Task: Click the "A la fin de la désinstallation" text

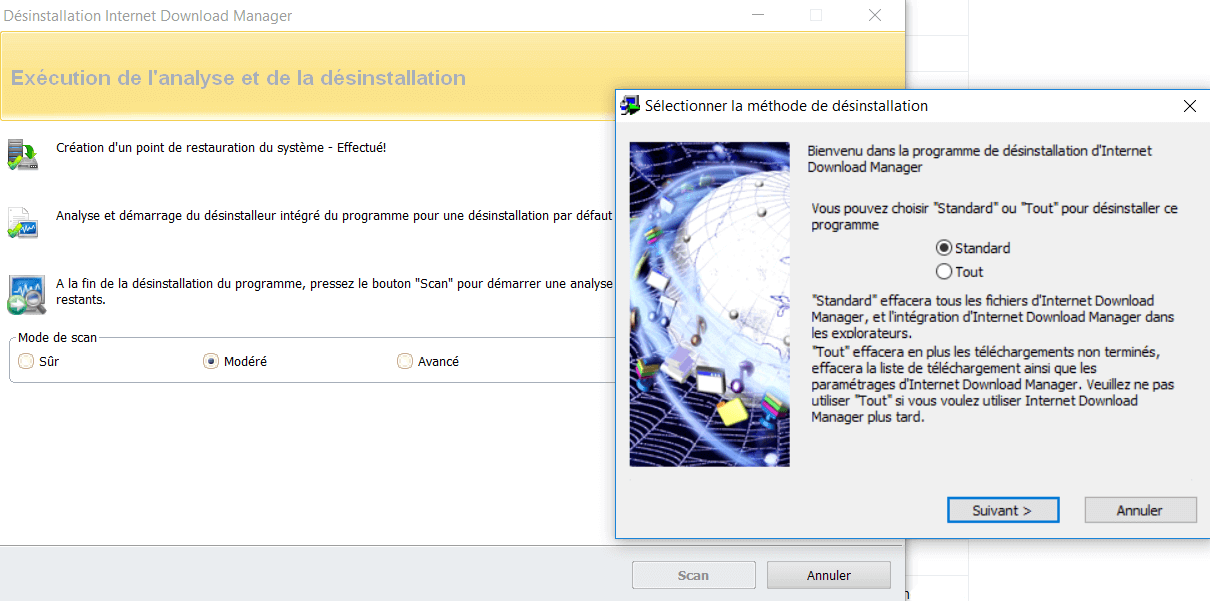Action: (x=334, y=291)
